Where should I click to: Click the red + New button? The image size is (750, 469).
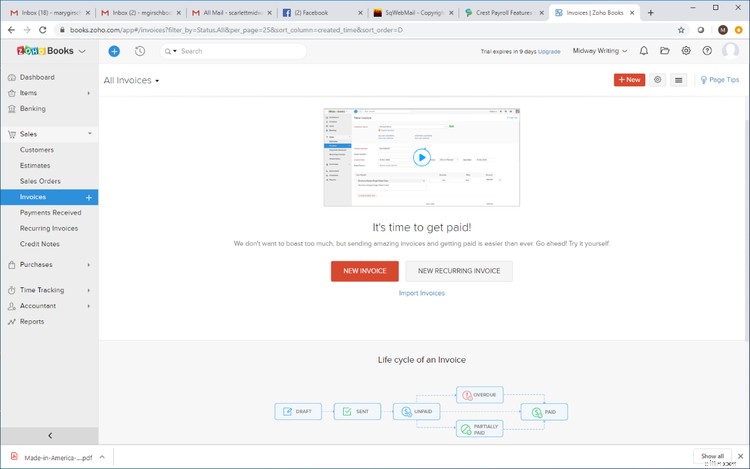629,80
